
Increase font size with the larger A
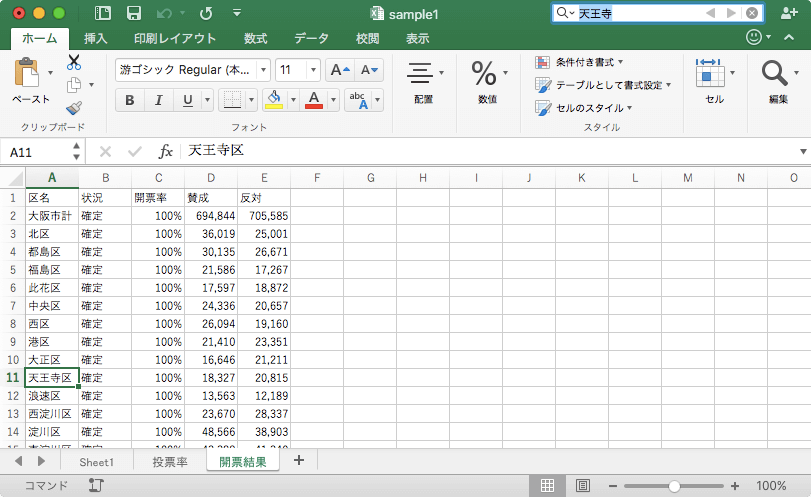340,70
